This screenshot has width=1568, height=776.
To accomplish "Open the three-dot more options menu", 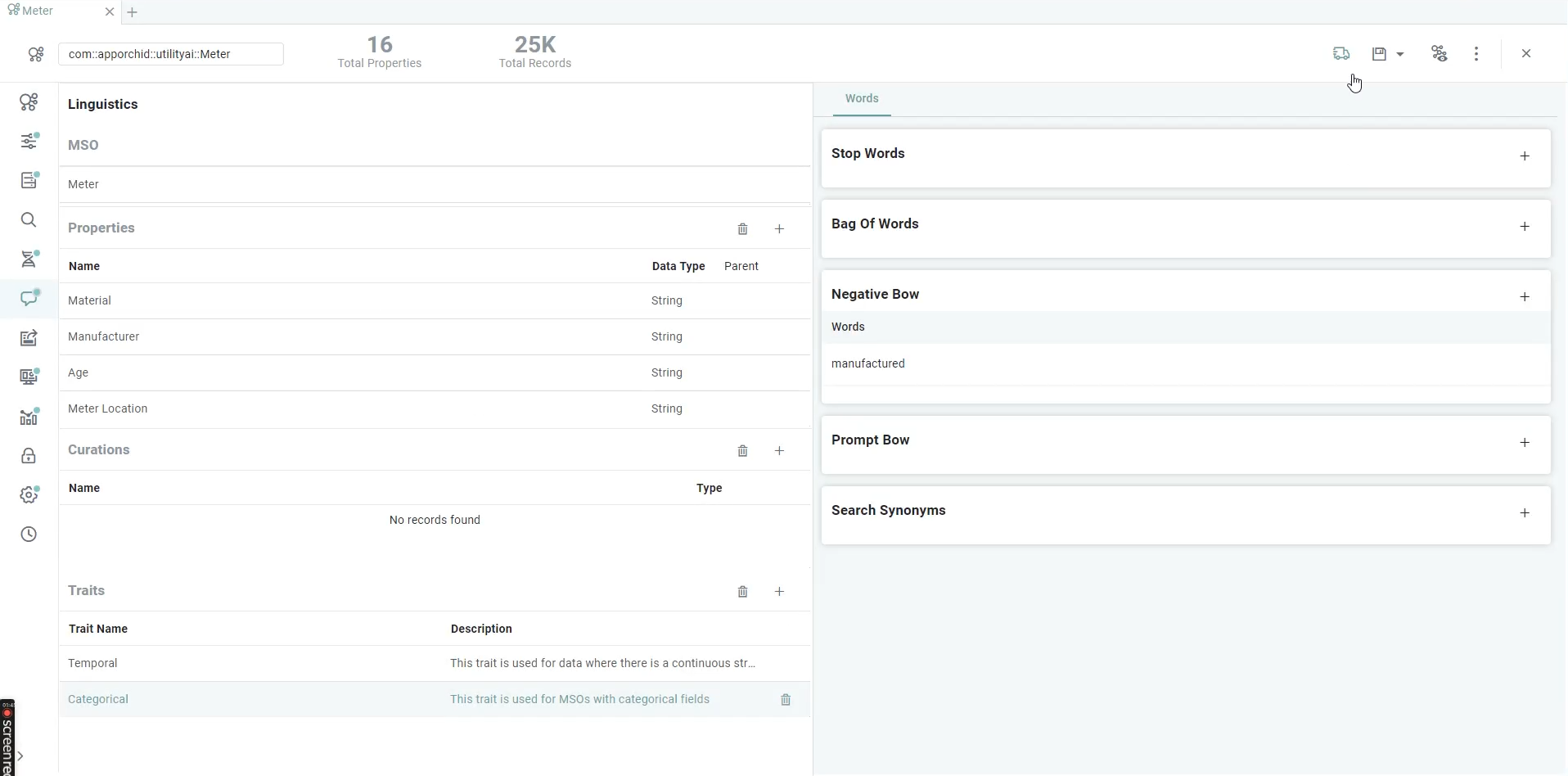I will (1476, 54).
